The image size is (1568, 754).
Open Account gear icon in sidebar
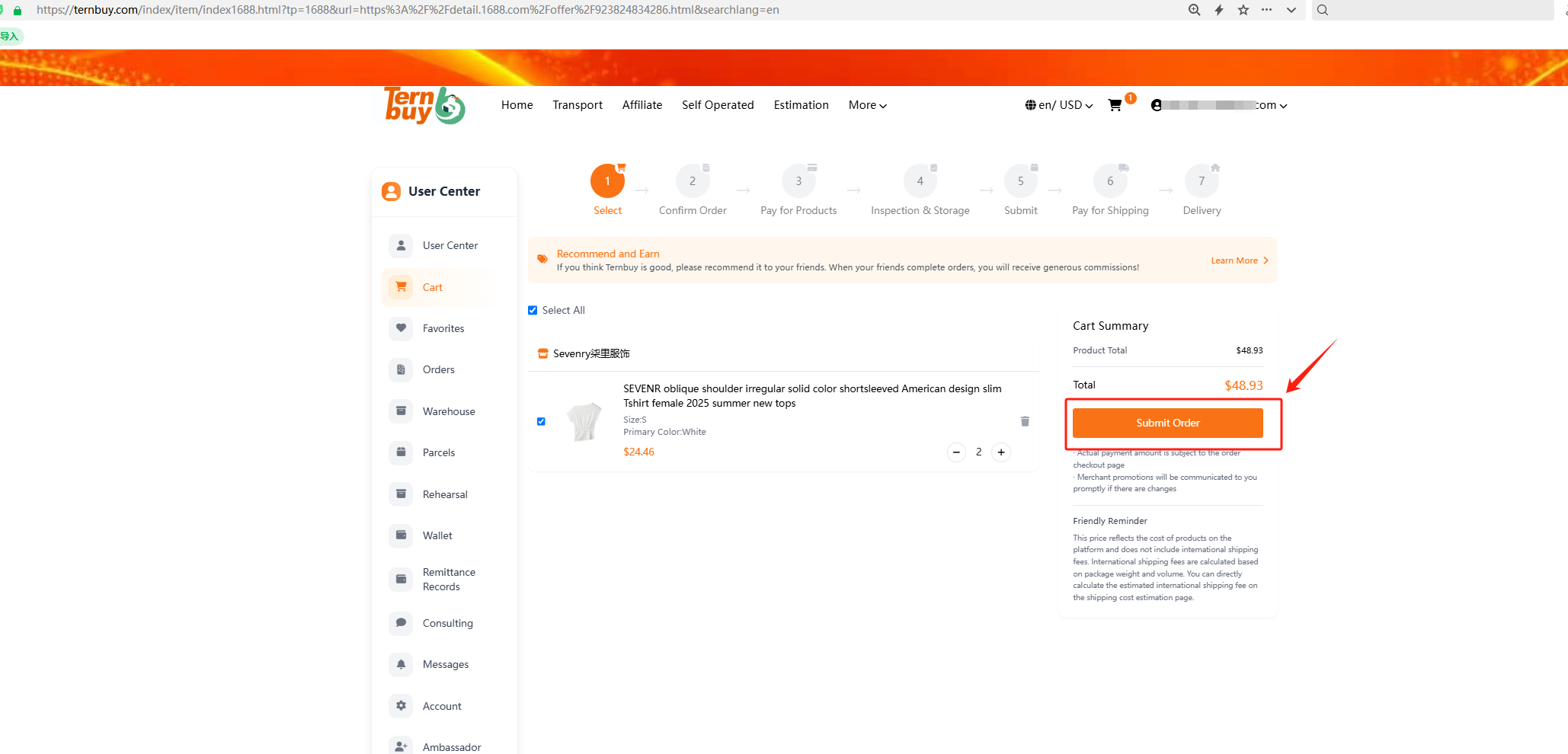[401, 706]
